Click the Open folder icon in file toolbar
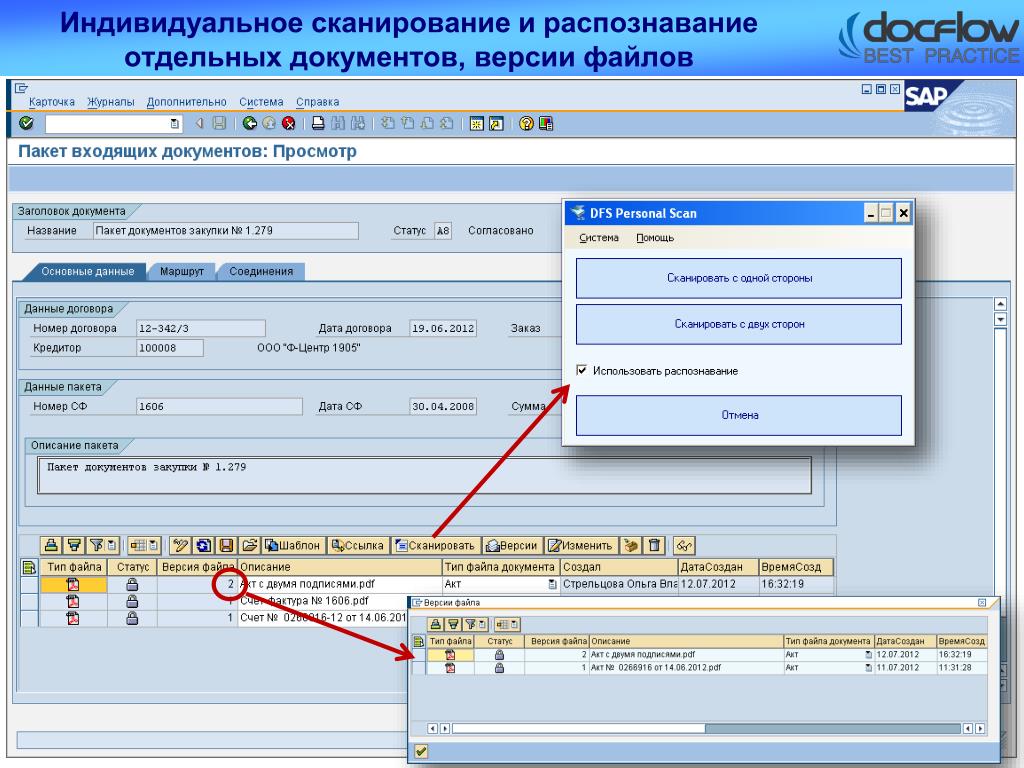Screen dimensions: 1024x768 249,545
